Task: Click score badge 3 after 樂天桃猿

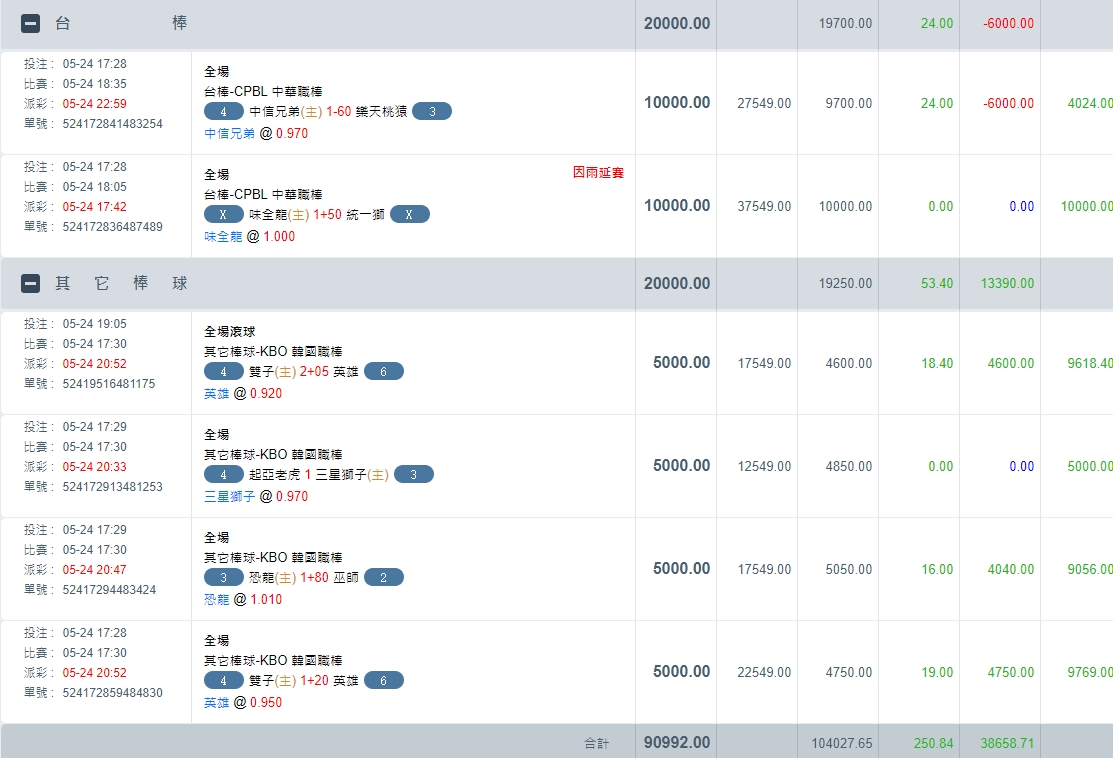Action: (432, 112)
